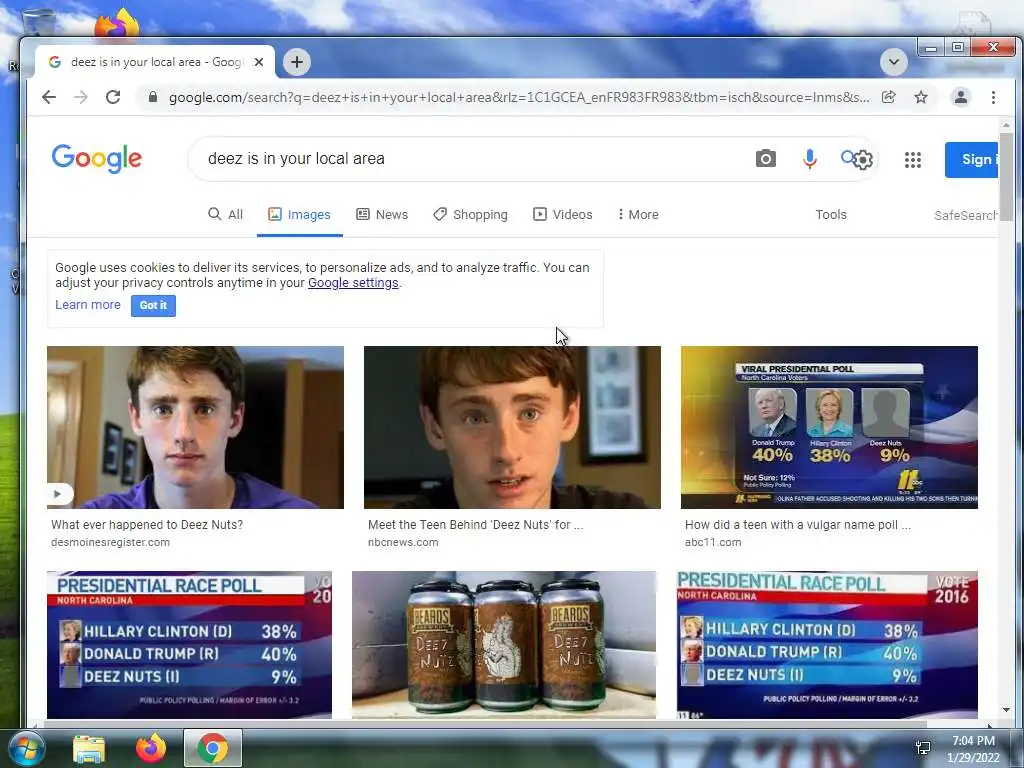The image size is (1024, 768).
Task: Open the Viral Presidential Poll abc11 thumbnail
Action: 829,427
